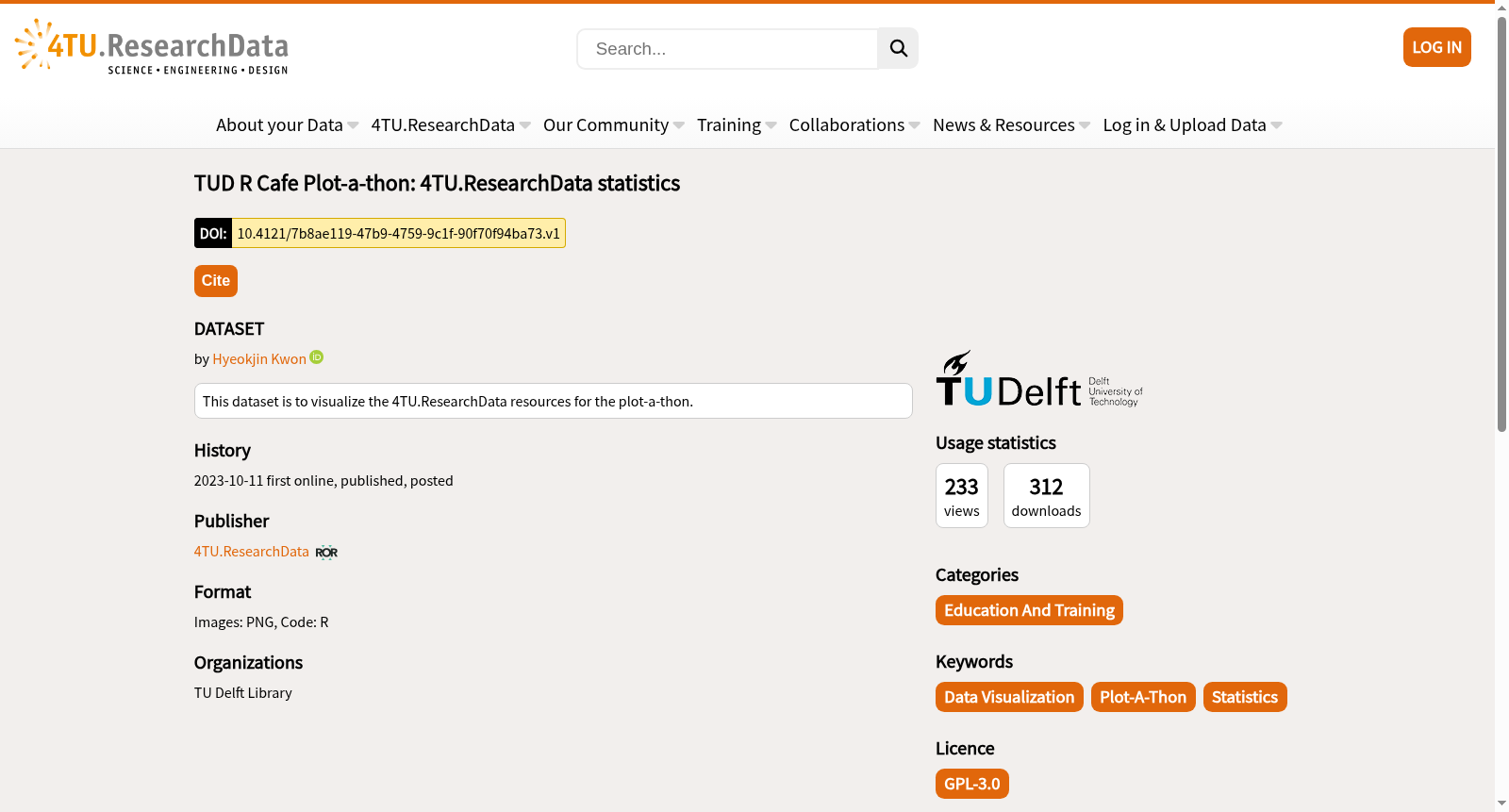Image resolution: width=1509 pixels, height=812 pixels.
Task: Click the '2023-10-11 first online' history text
Action: click(x=323, y=481)
